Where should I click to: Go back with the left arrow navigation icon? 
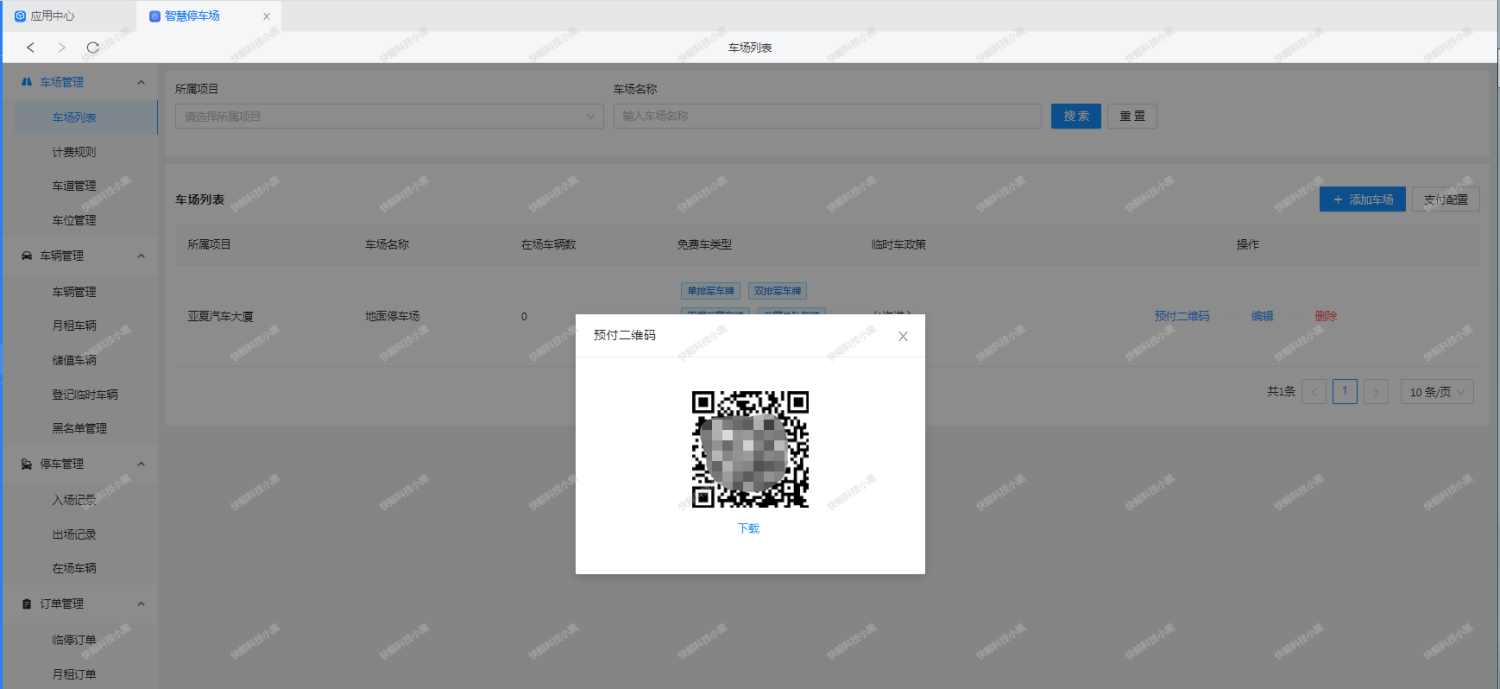click(31, 47)
